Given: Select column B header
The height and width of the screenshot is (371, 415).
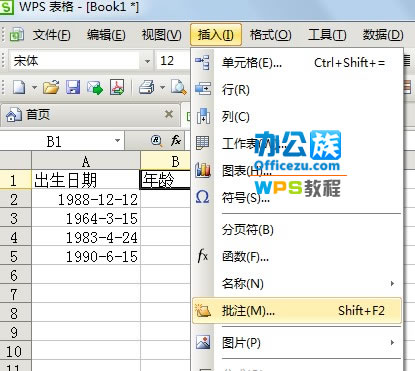Looking at the screenshot, I should click(x=166, y=161).
